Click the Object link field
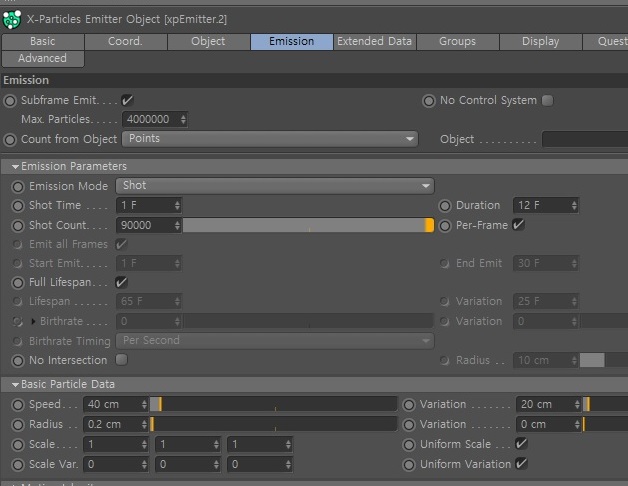This screenshot has width=628, height=486. (x=585, y=140)
